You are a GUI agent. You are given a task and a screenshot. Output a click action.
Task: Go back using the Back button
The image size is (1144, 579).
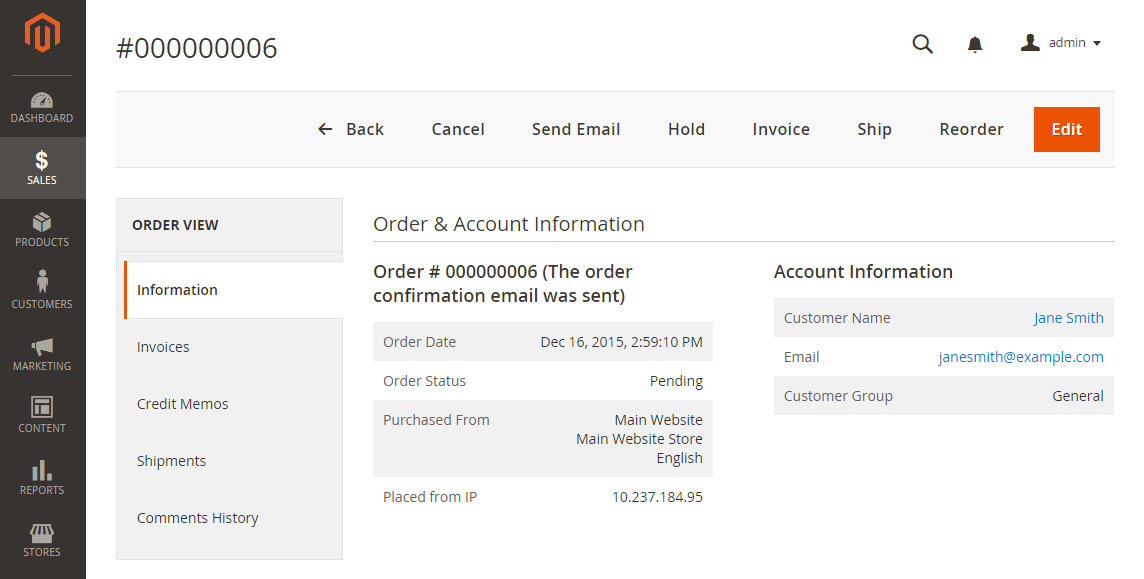[x=351, y=129]
